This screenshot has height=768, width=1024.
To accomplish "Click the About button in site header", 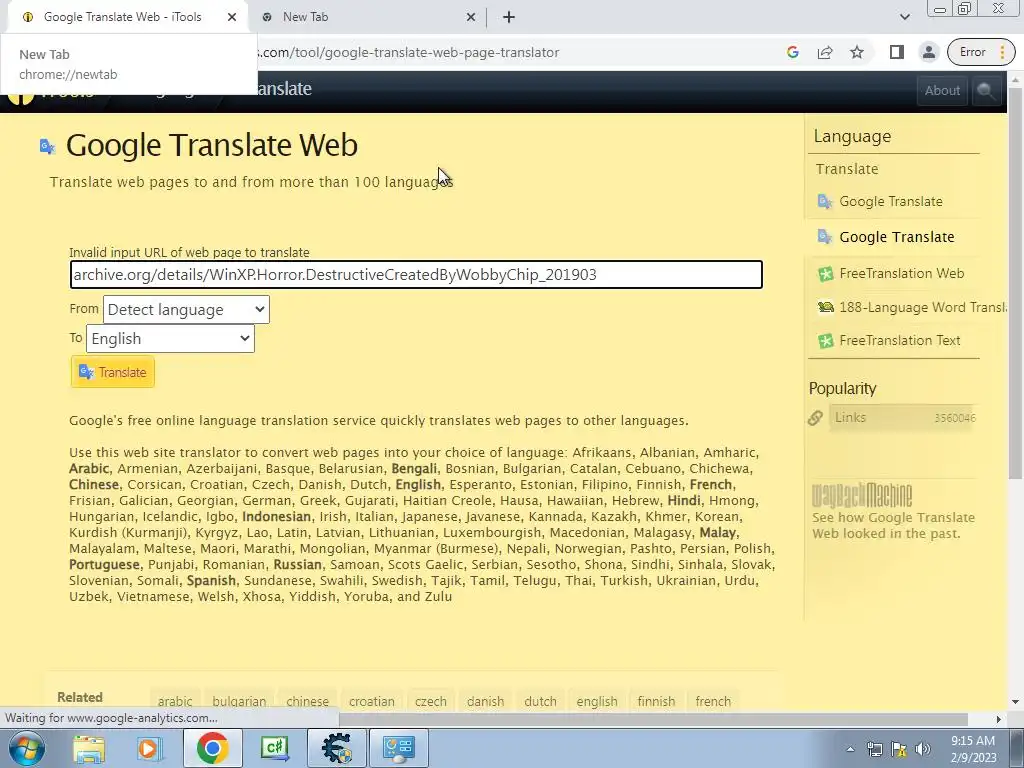I will coord(942,91).
